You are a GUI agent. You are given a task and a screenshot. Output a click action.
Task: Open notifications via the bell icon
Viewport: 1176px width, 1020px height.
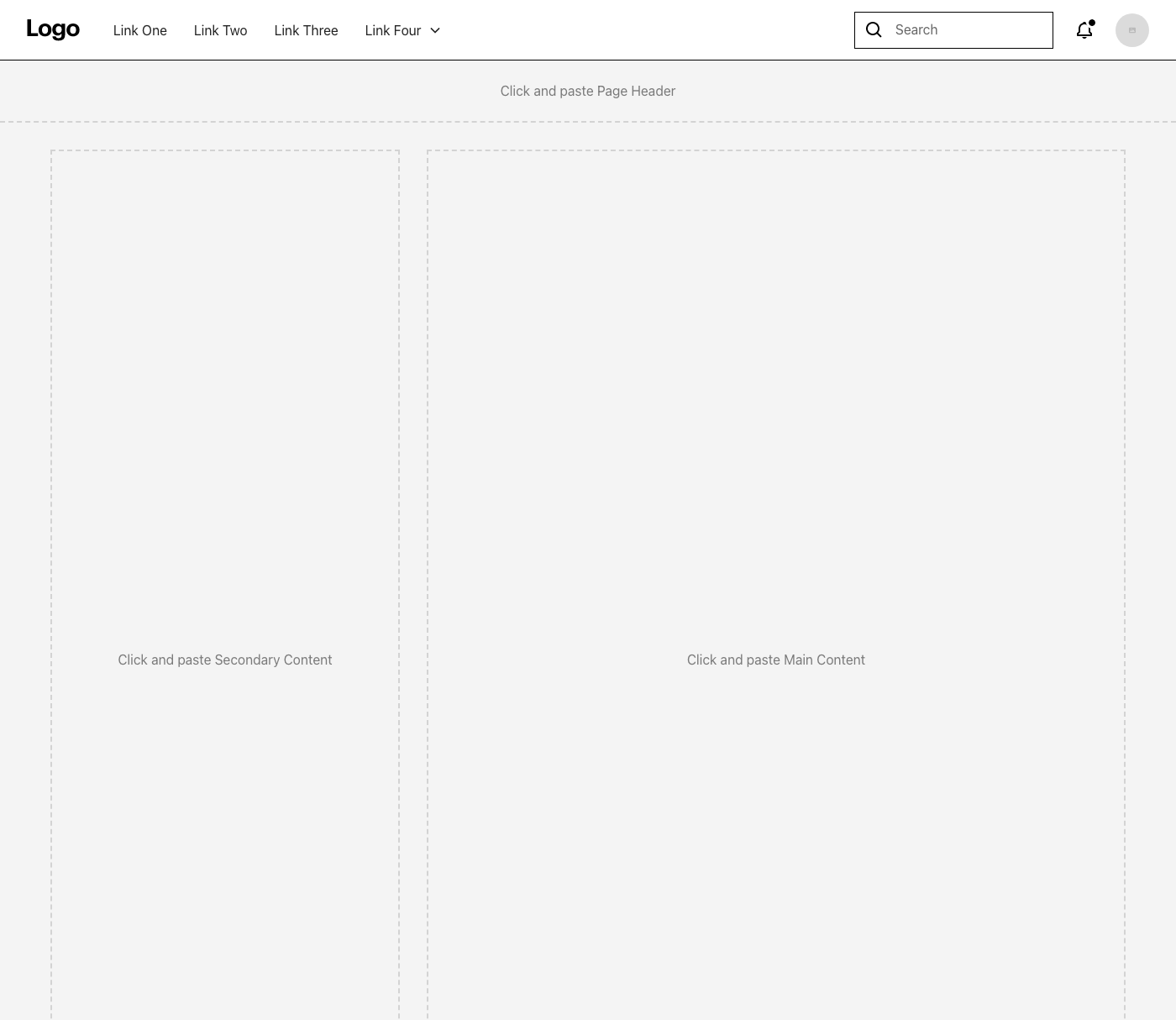(x=1085, y=30)
